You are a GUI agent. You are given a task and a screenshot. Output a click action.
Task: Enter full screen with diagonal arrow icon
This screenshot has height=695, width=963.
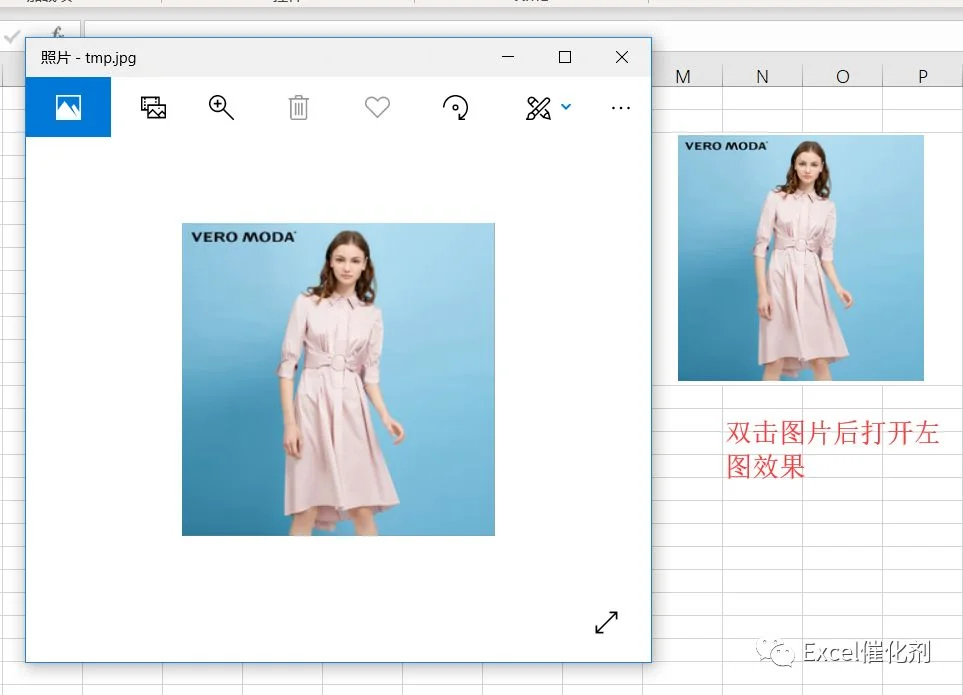coord(607,622)
